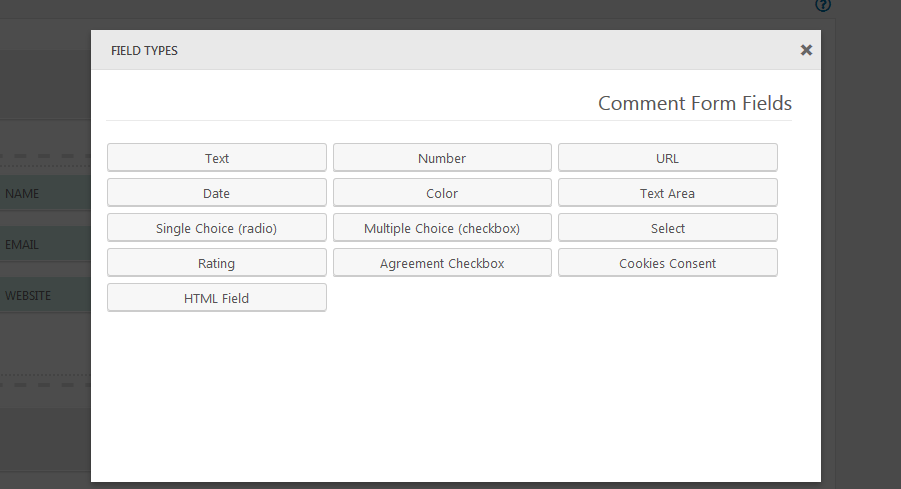Choose the Text Area field type
This screenshot has height=489, width=901.
tap(667, 193)
